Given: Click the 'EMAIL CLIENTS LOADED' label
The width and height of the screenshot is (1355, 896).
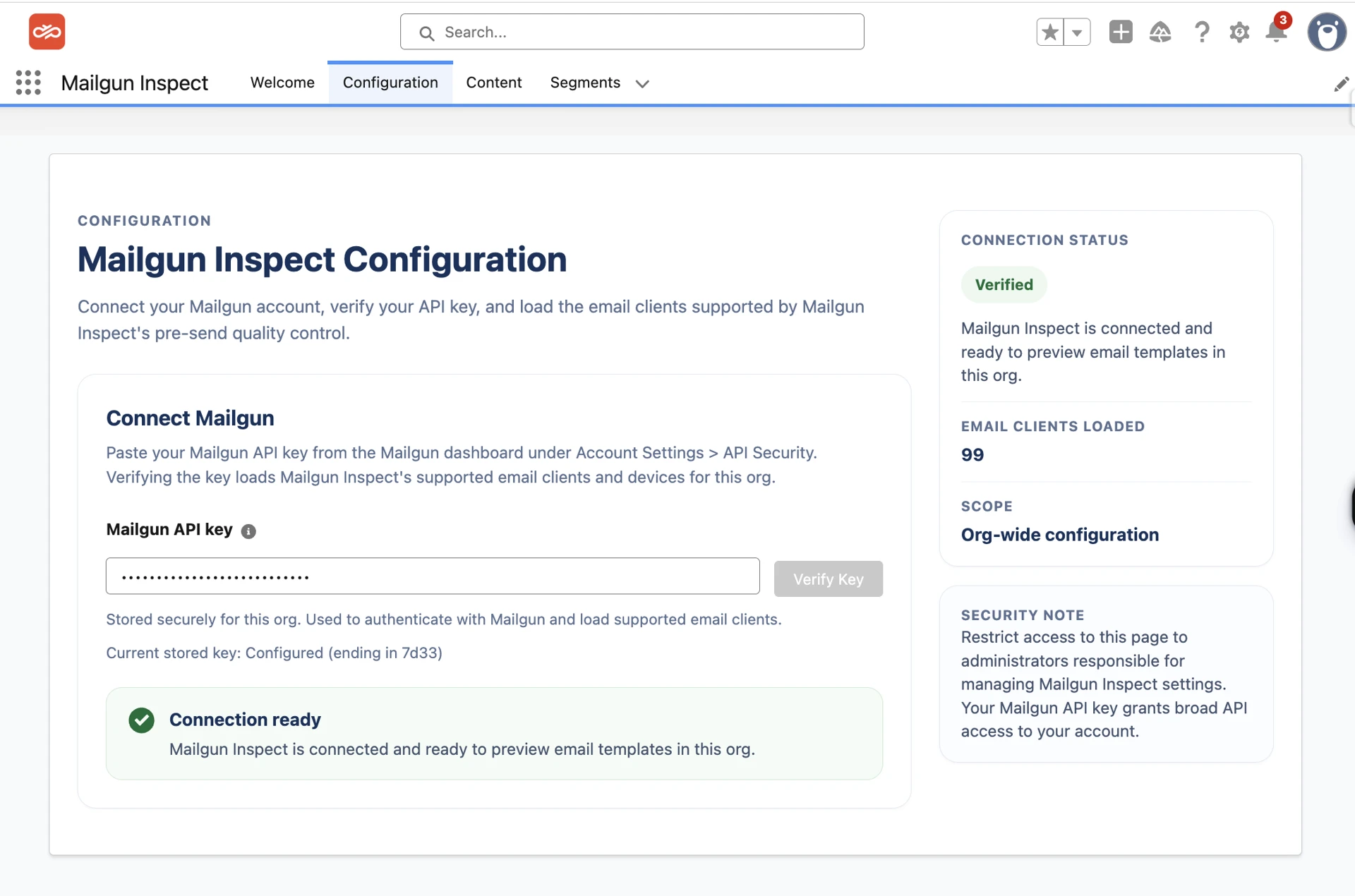Looking at the screenshot, I should pyautogui.click(x=1052, y=426).
